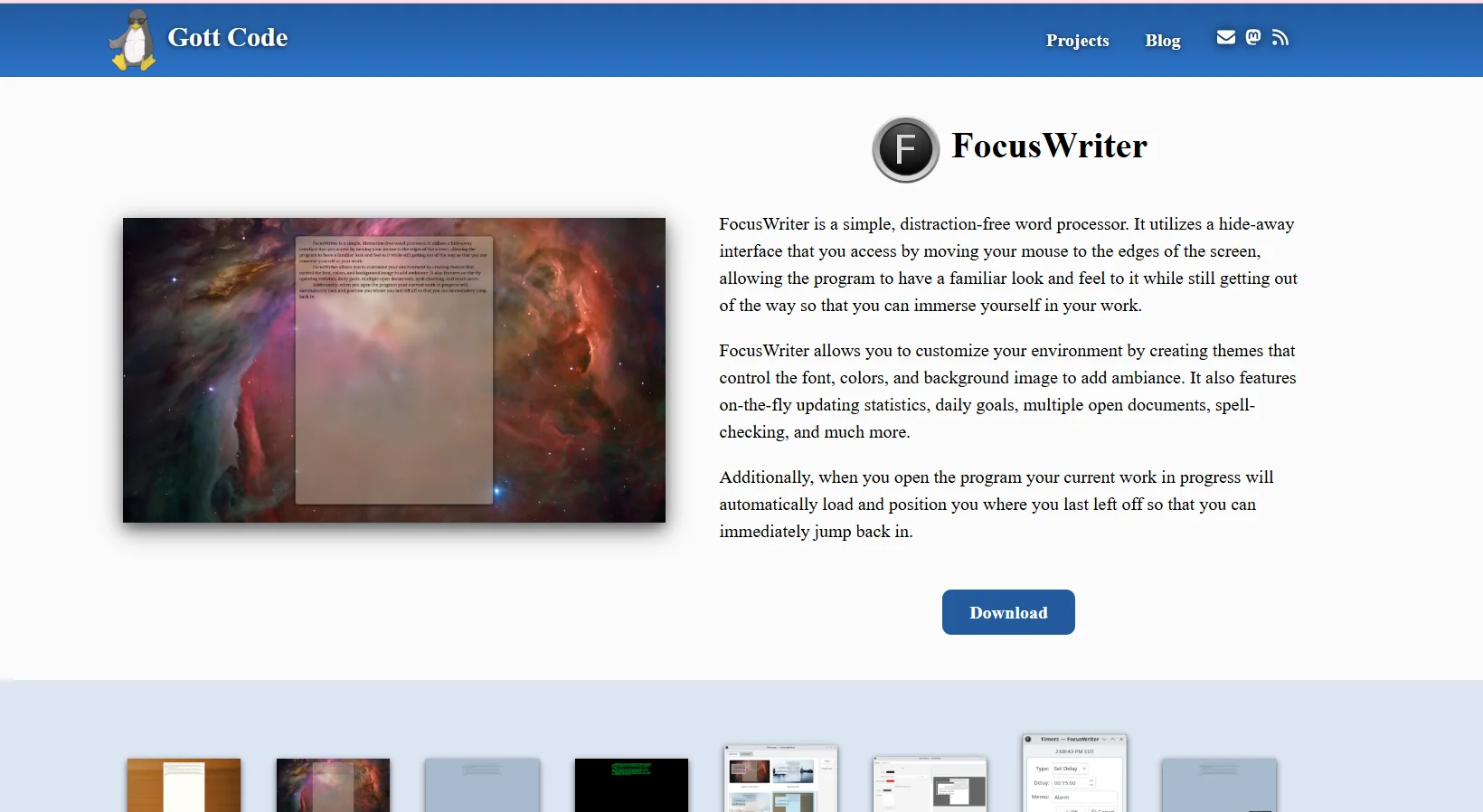Click the paragraph starting 'FocusWriter allows you'
The image size is (1483, 812).
(1008, 391)
